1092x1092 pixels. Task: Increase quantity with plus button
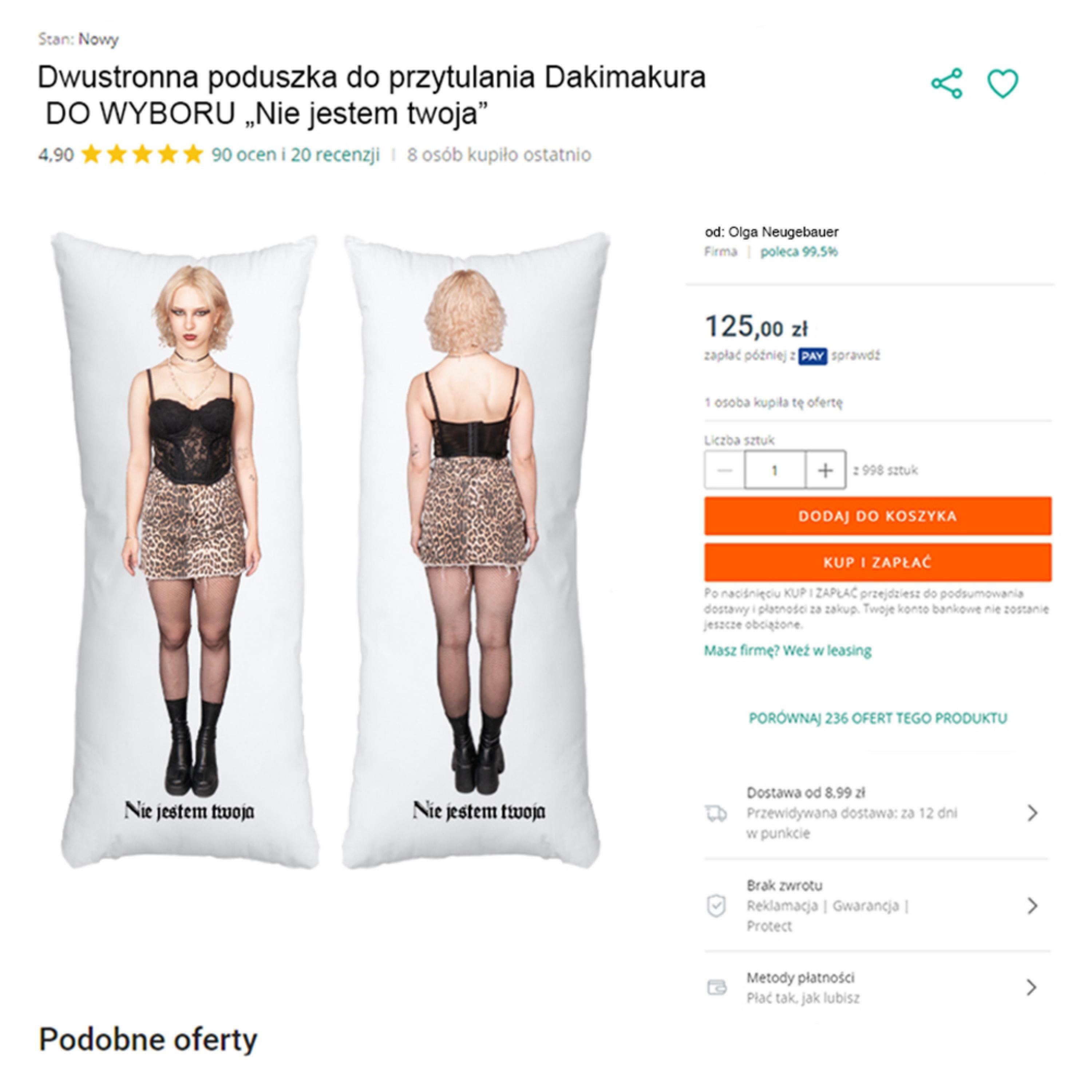(x=825, y=470)
